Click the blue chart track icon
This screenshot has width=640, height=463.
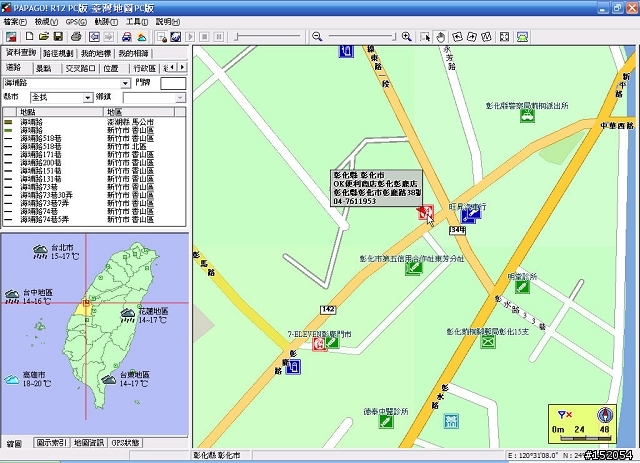point(176,37)
